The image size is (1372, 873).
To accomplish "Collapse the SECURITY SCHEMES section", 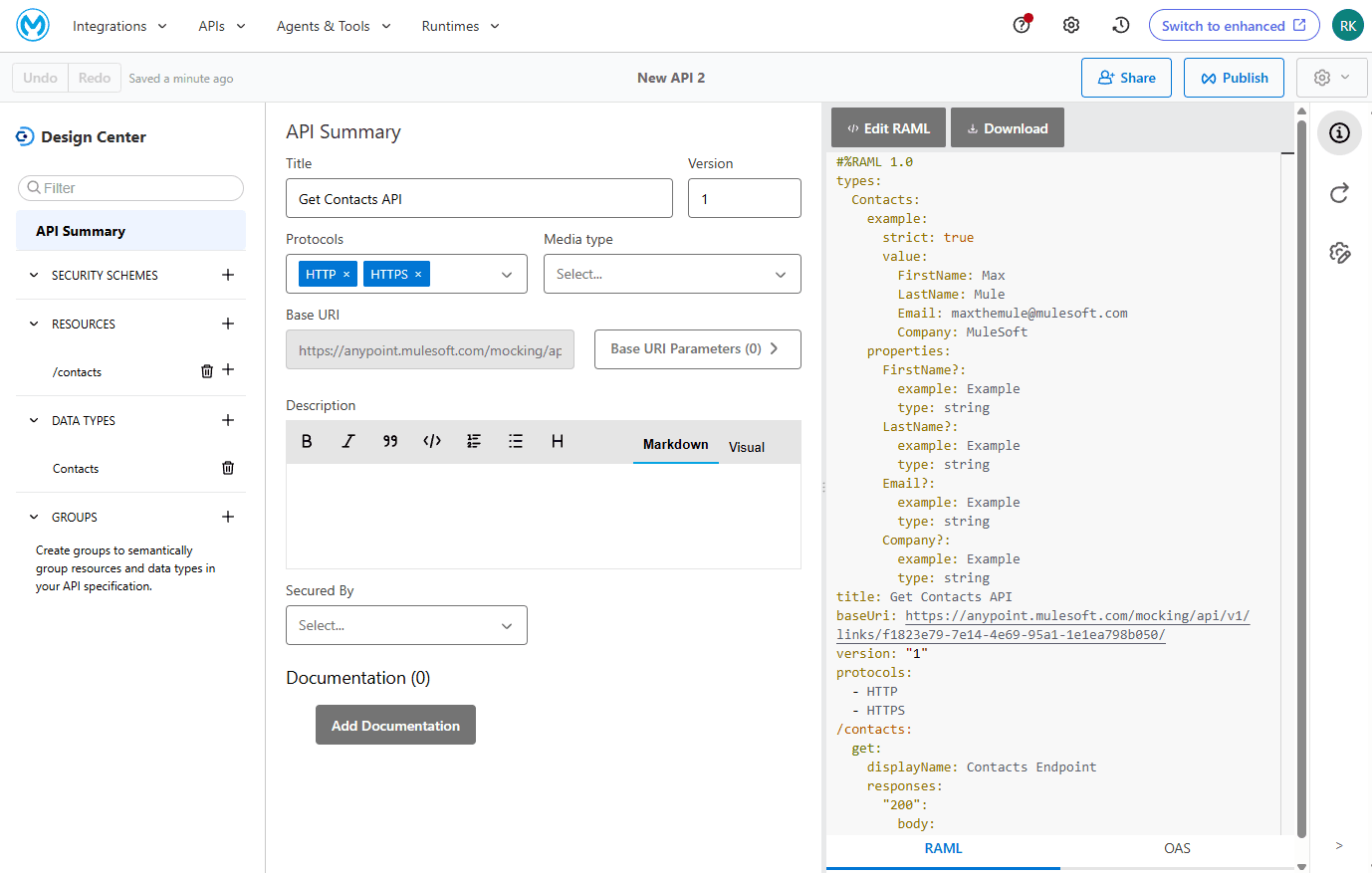I will (34, 275).
